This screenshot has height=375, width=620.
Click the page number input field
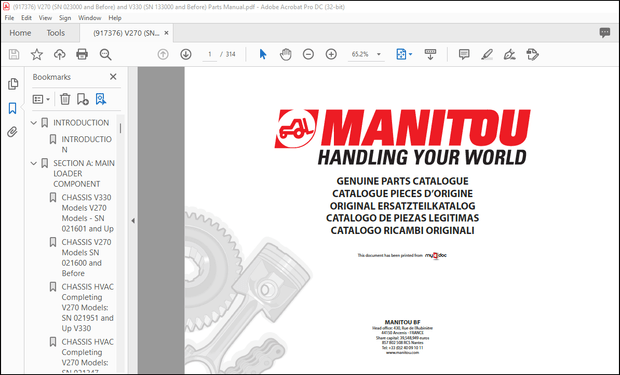[210, 54]
